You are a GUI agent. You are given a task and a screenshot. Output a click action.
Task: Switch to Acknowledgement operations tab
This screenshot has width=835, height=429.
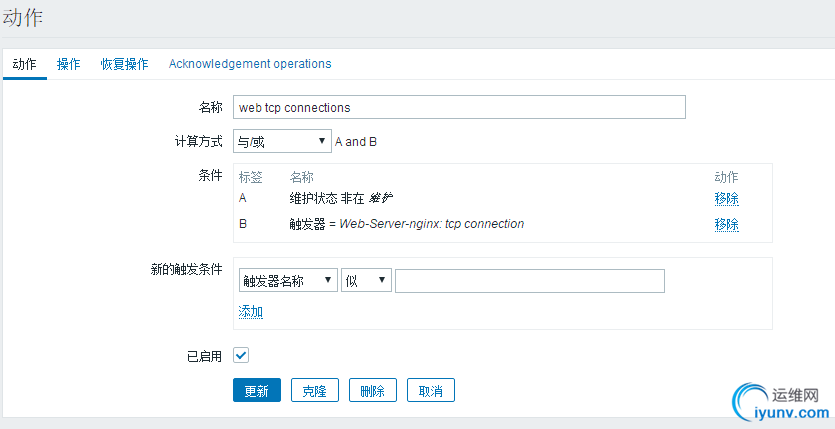250,64
